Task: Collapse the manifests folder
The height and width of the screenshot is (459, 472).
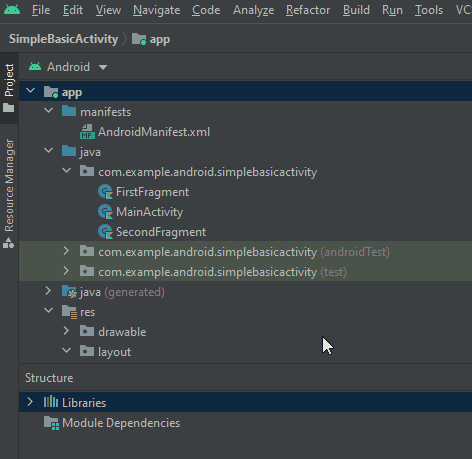Action: [x=49, y=110]
